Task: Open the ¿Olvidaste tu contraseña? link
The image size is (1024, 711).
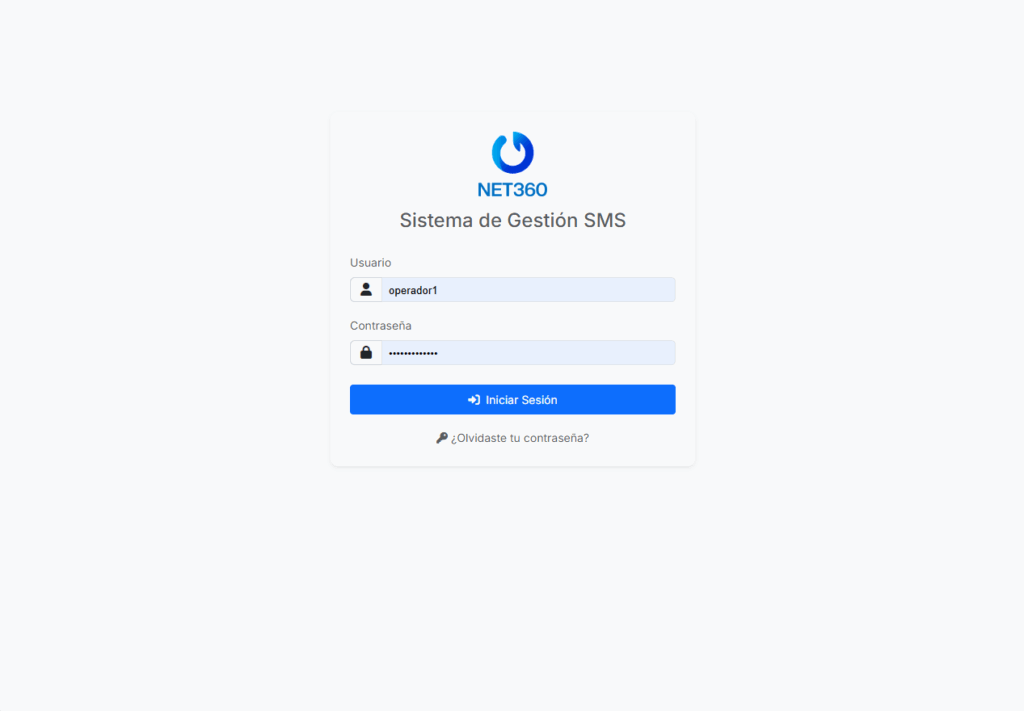Action: click(513, 438)
